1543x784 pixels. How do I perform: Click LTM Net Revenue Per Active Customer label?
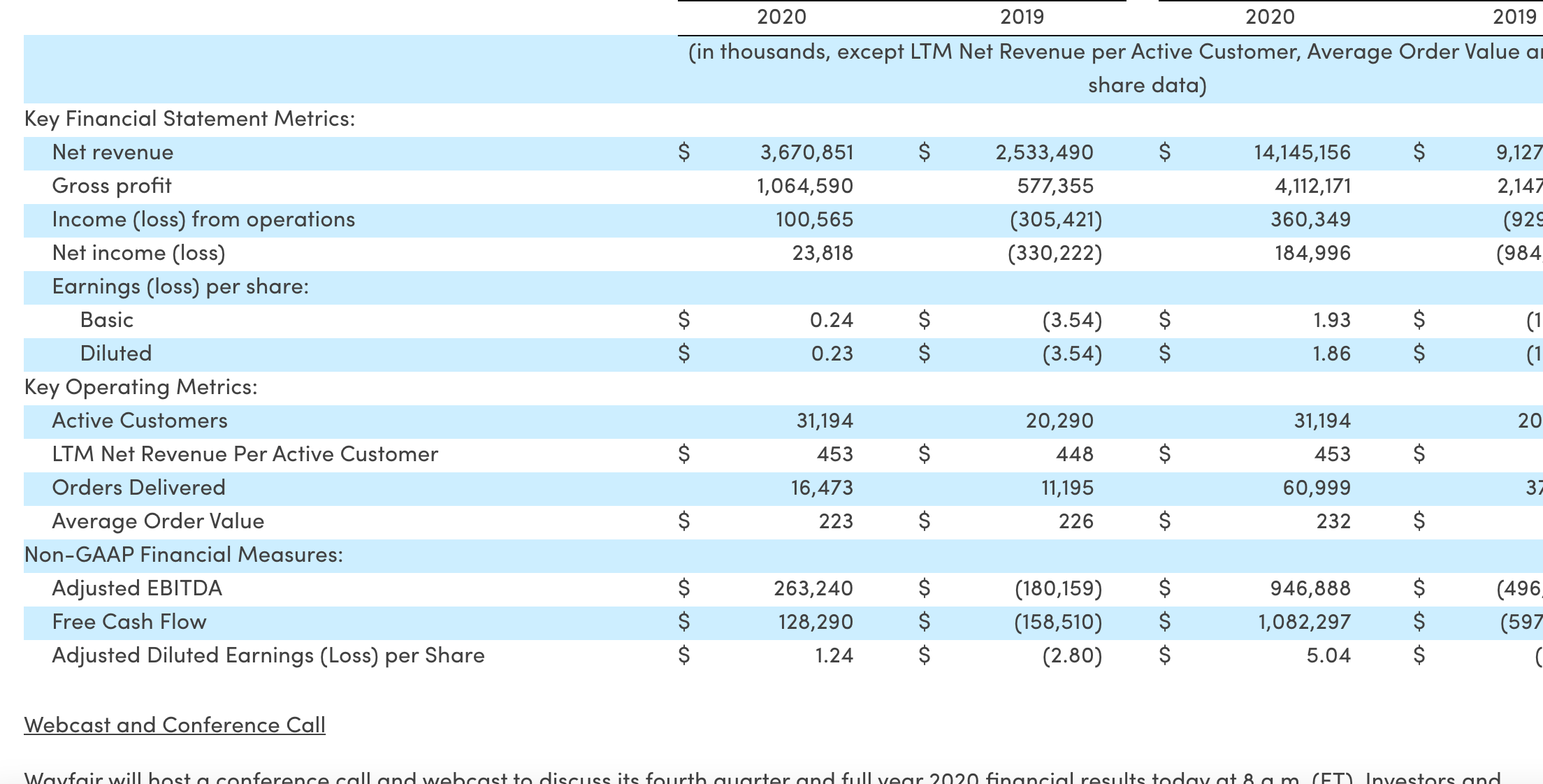[245, 454]
